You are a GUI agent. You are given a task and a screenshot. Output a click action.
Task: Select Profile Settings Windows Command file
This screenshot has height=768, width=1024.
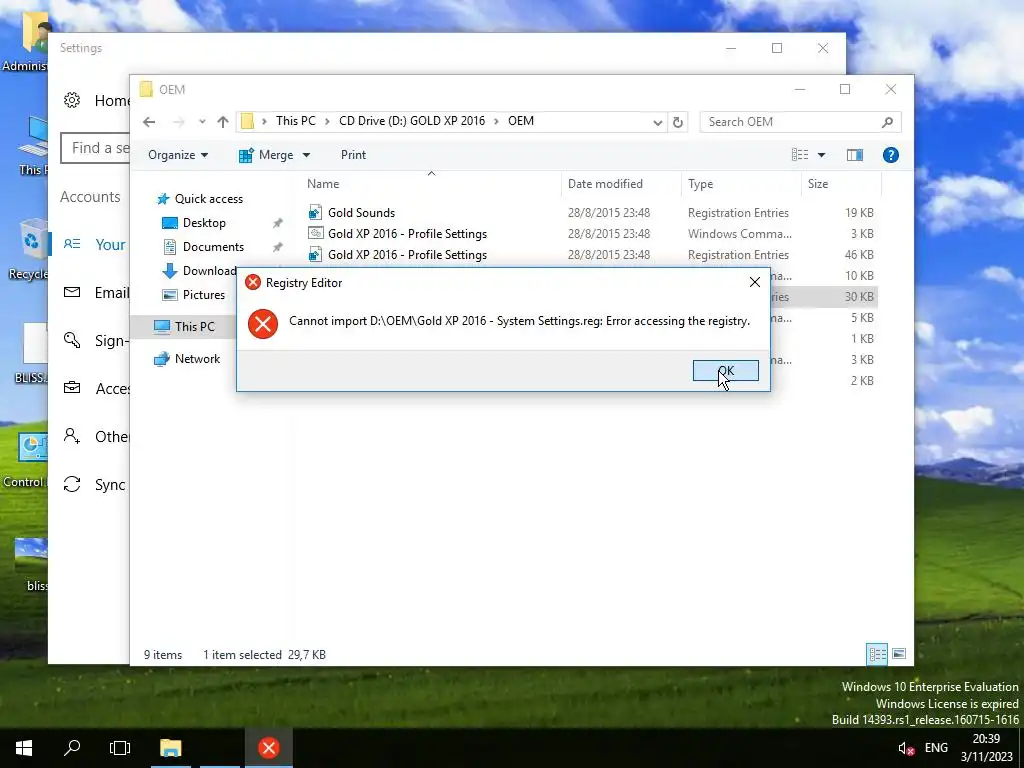(x=408, y=234)
